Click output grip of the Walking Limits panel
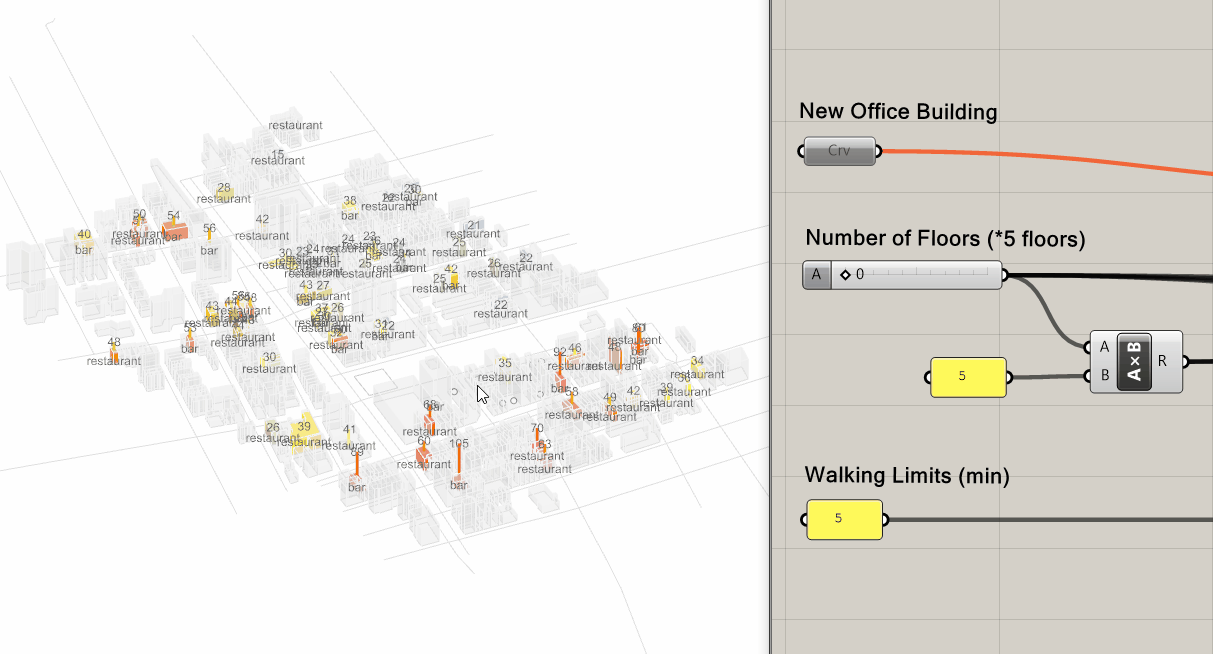This screenshot has height=654, width=1213. (x=886, y=519)
